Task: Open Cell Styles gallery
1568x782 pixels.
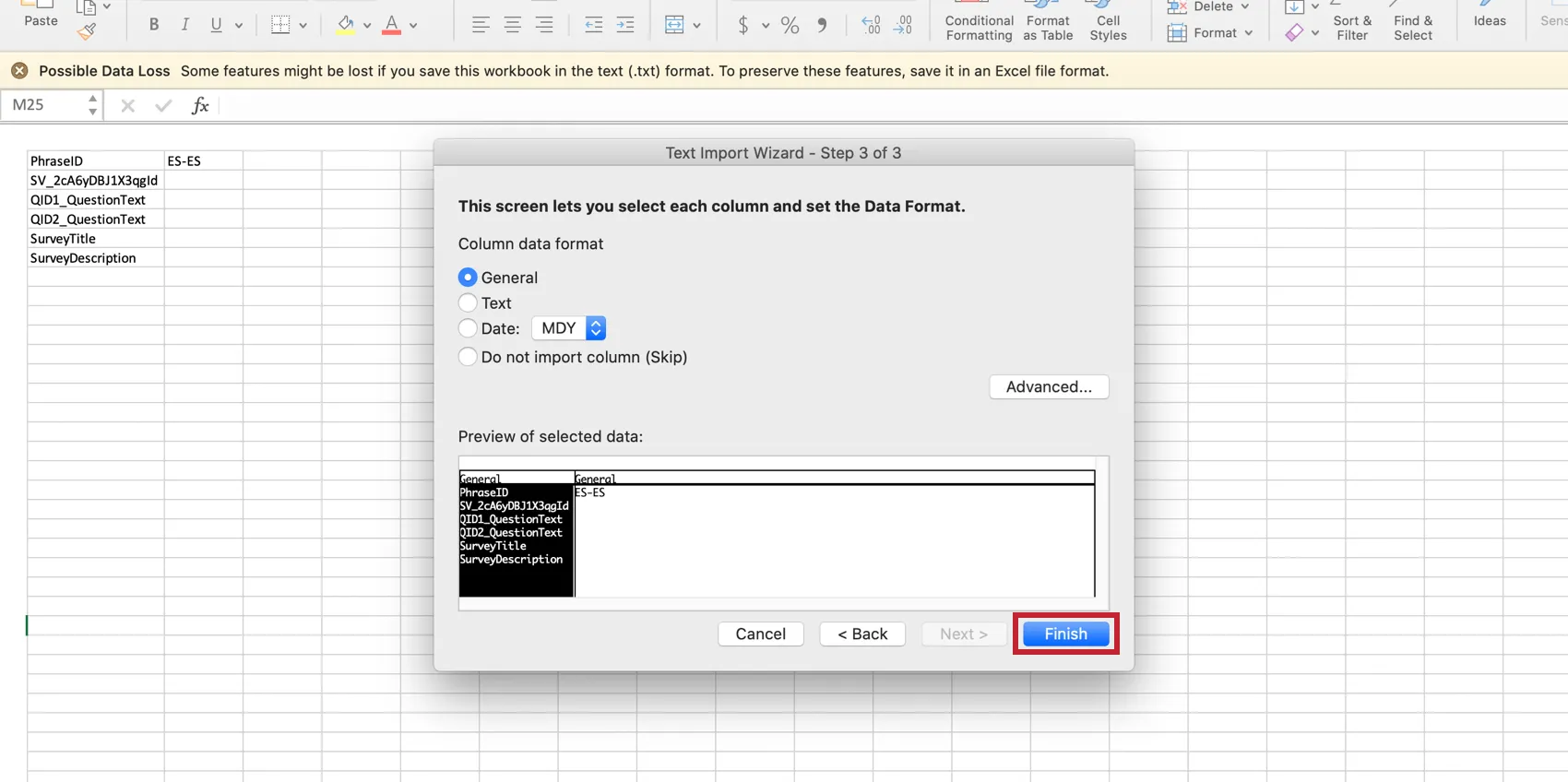Action: (1108, 22)
